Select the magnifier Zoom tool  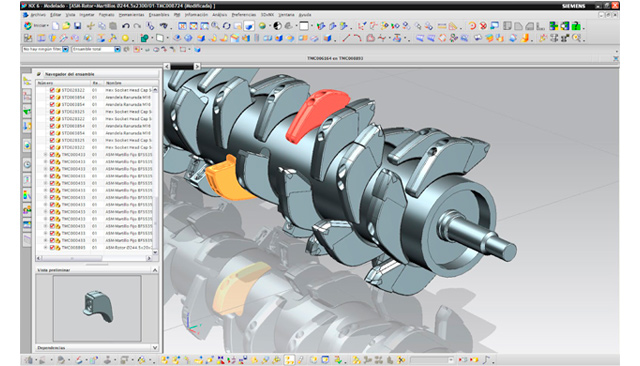pos(215,26)
